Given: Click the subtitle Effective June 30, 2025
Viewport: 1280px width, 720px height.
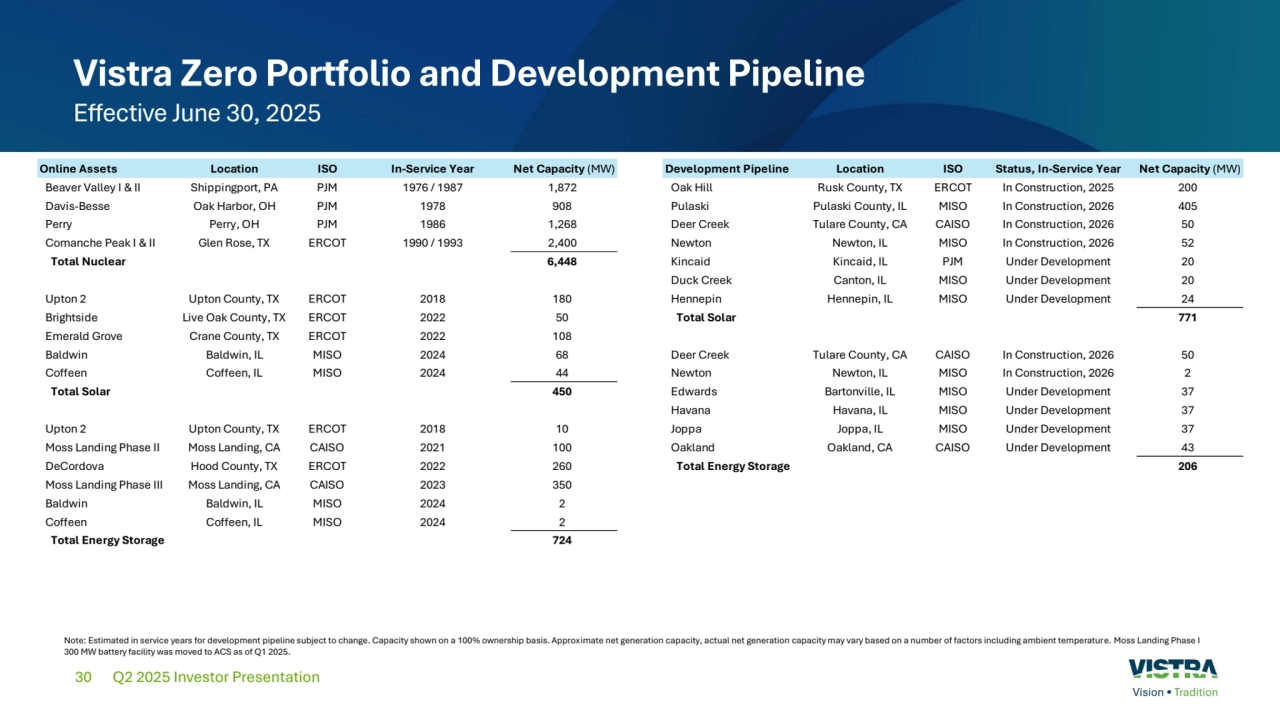Looking at the screenshot, I should click(197, 113).
